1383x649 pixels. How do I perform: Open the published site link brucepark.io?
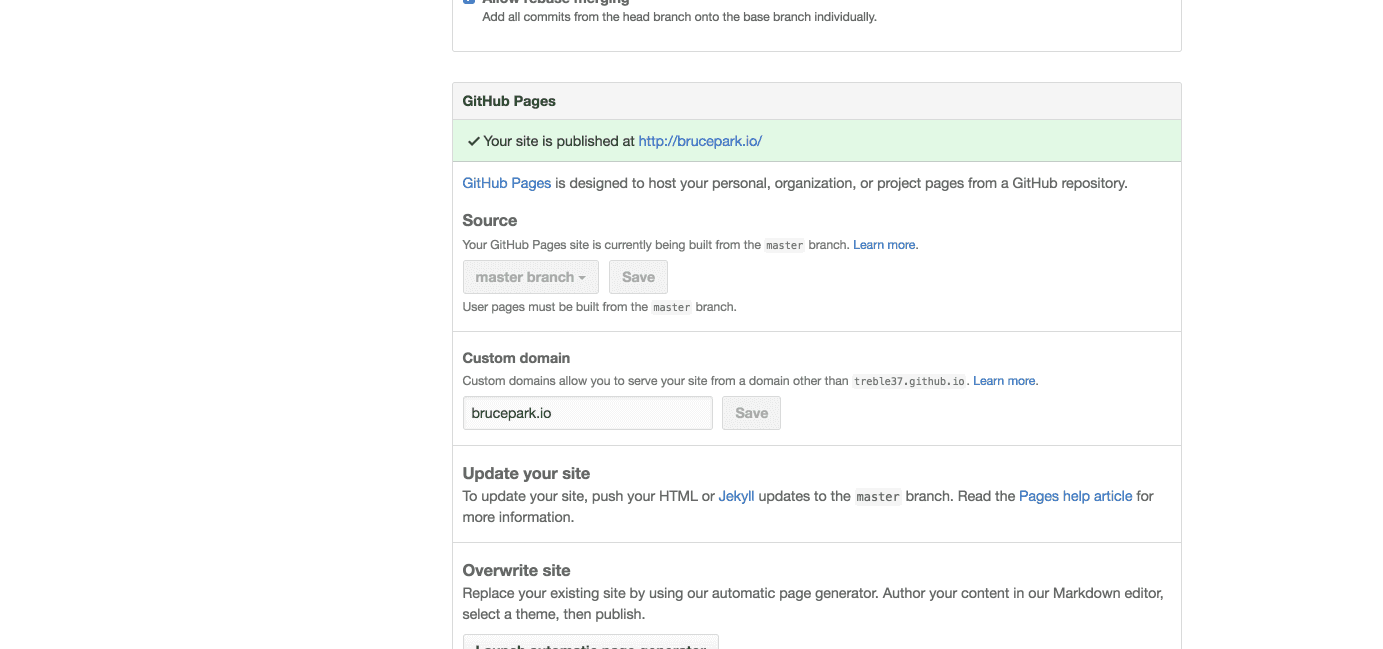(x=700, y=141)
